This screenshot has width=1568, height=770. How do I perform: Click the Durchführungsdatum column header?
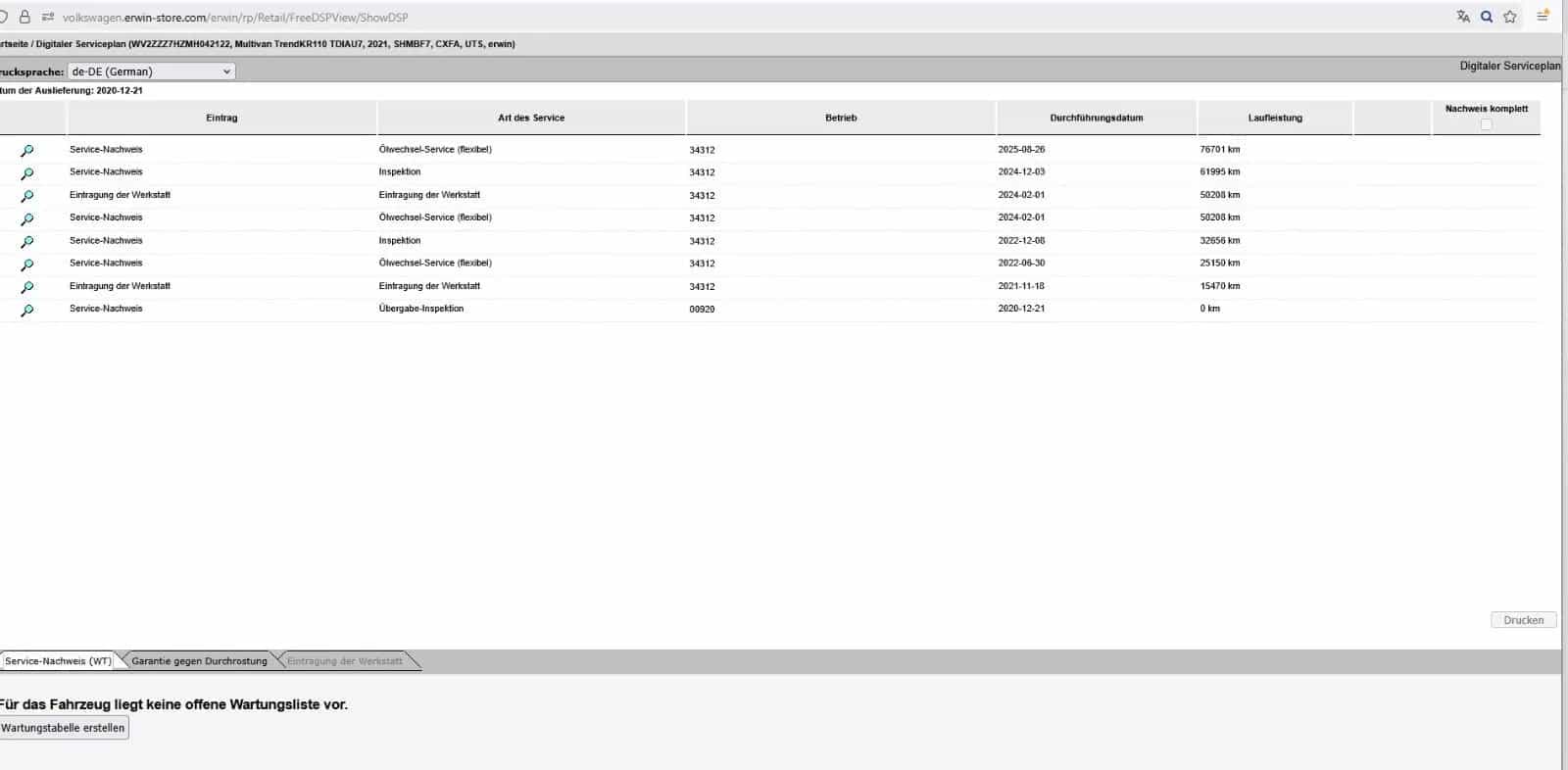pyautogui.click(x=1097, y=118)
